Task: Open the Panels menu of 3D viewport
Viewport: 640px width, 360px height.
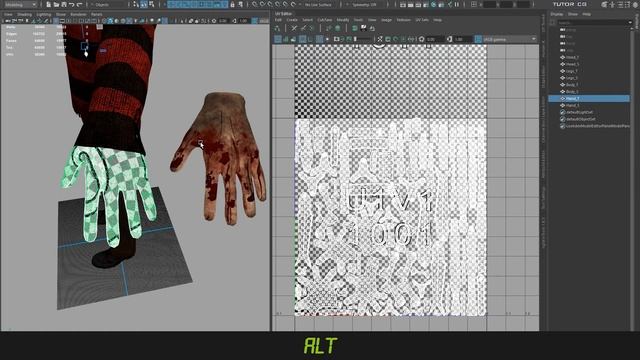Action: pyautogui.click(x=97, y=14)
